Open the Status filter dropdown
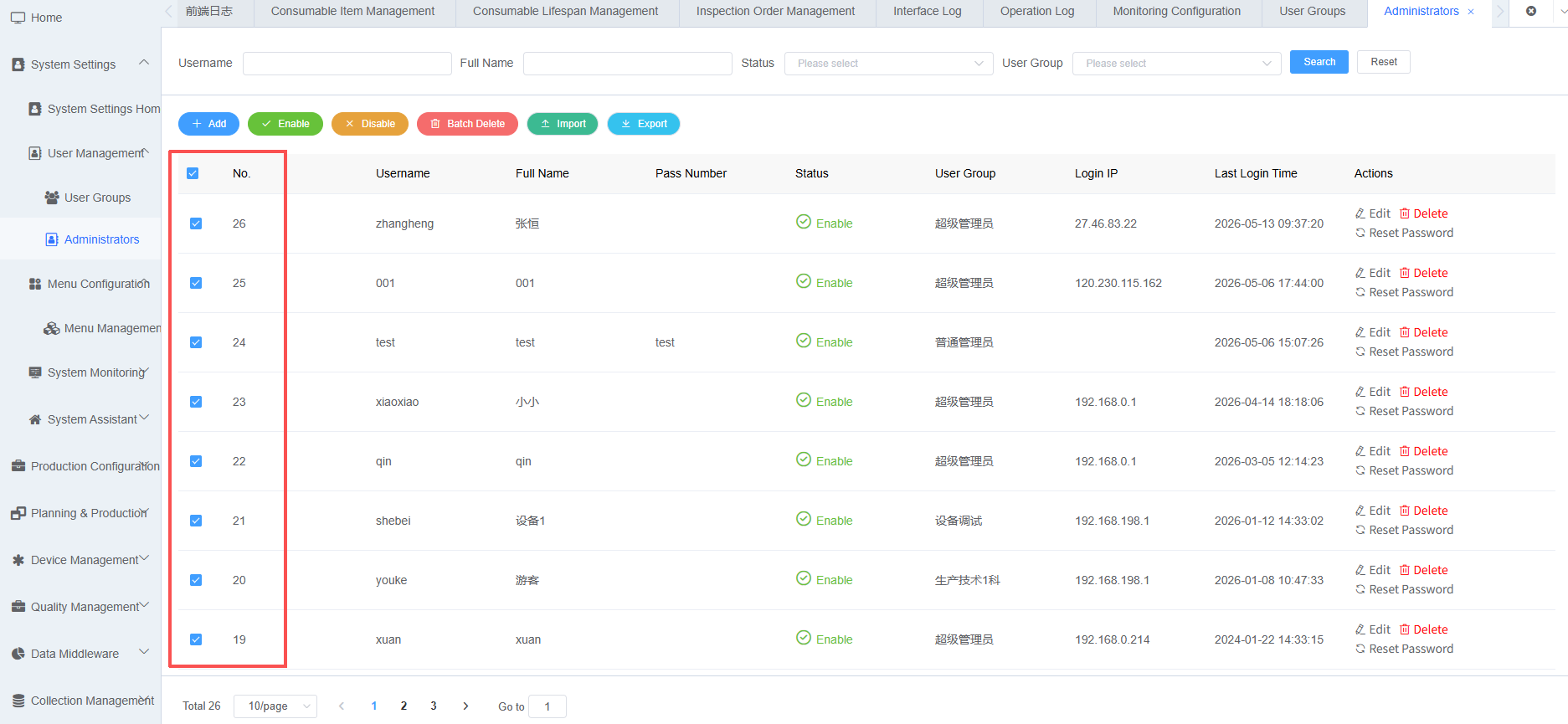This screenshot has height=724, width=1568. pyautogui.click(x=888, y=64)
